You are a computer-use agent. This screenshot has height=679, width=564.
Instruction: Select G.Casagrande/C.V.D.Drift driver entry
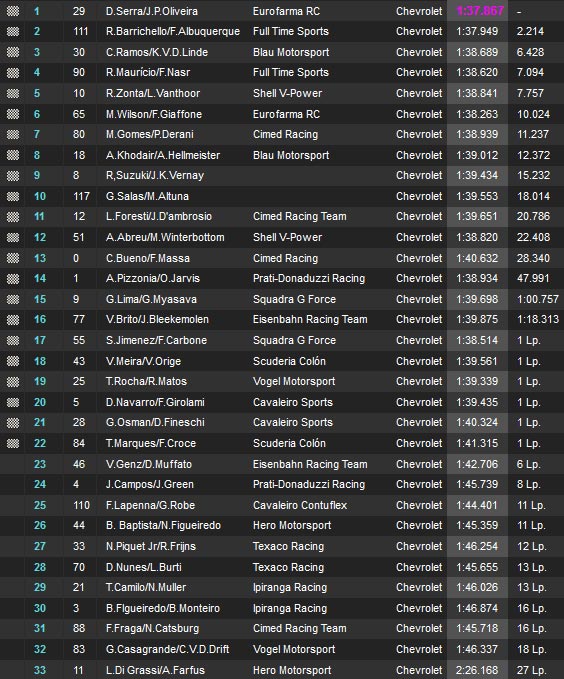pyautogui.click(x=167, y=649)
